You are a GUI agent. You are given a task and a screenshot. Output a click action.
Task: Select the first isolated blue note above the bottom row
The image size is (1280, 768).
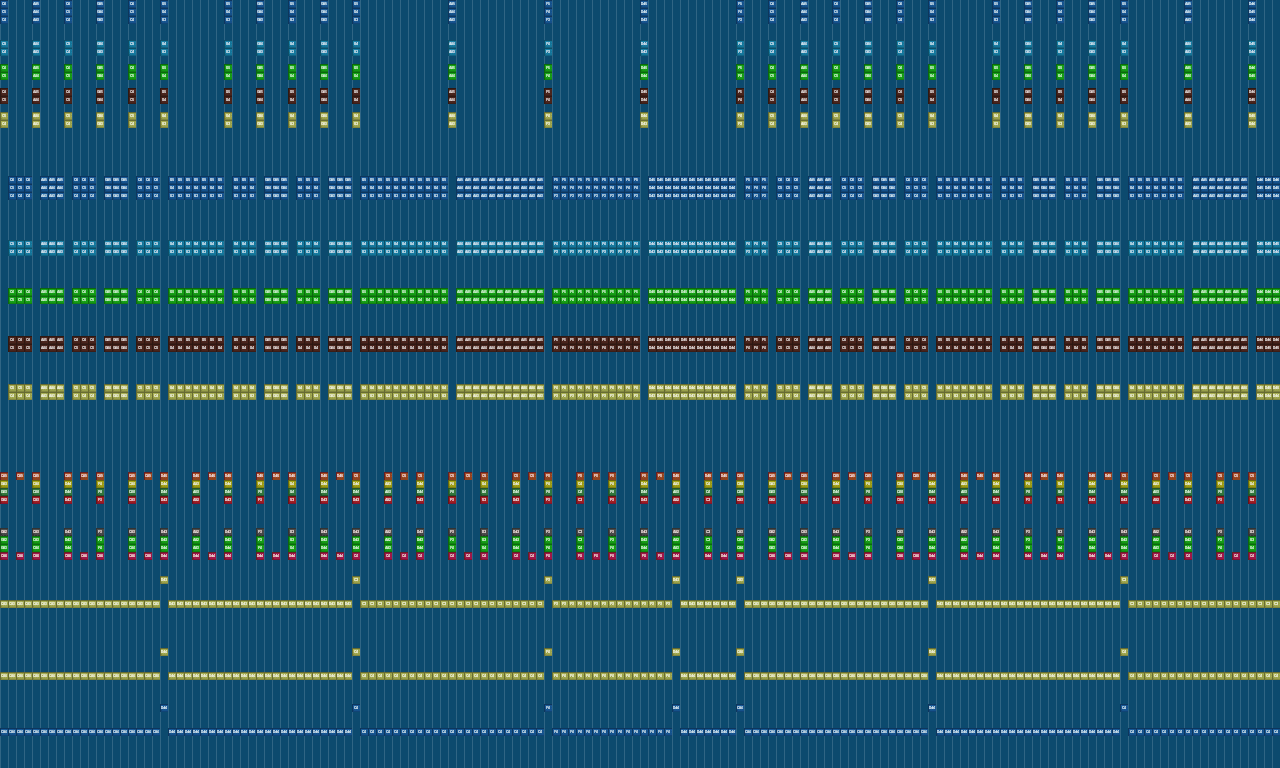(x=164, y=708)
